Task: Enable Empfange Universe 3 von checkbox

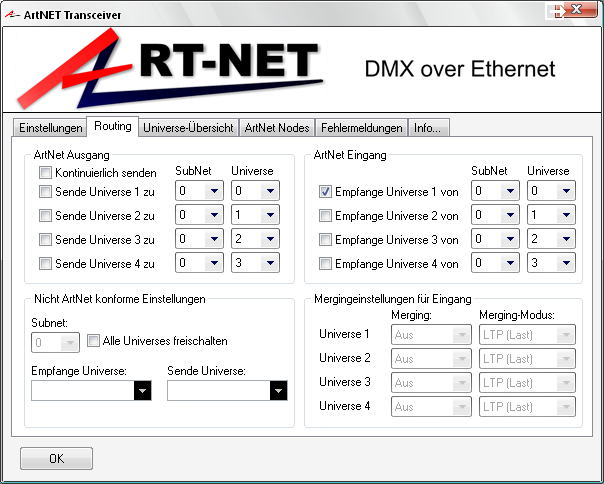Action: [325, 239]
